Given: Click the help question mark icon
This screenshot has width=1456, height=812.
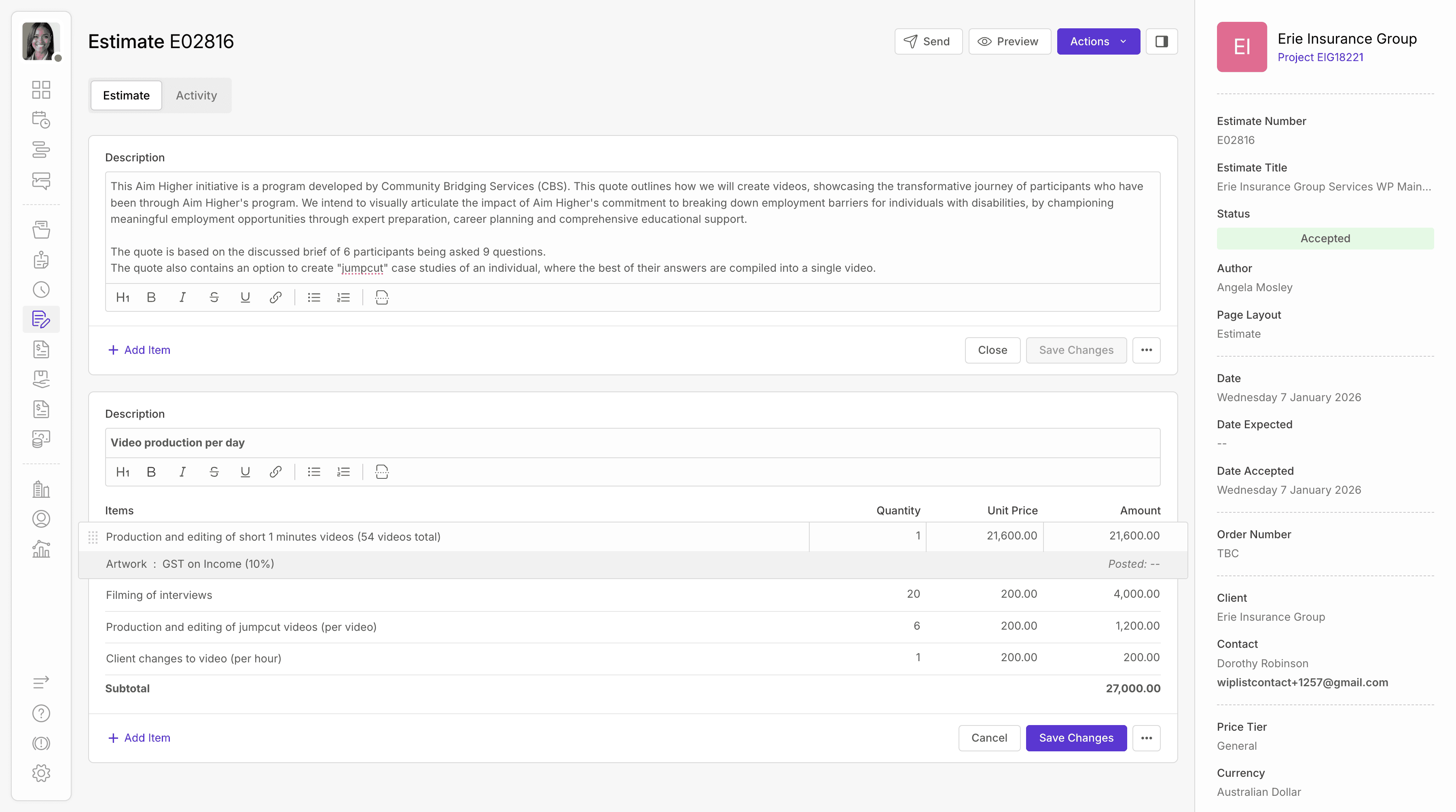Looking at the screenshot, I should [x=41, y=713].
